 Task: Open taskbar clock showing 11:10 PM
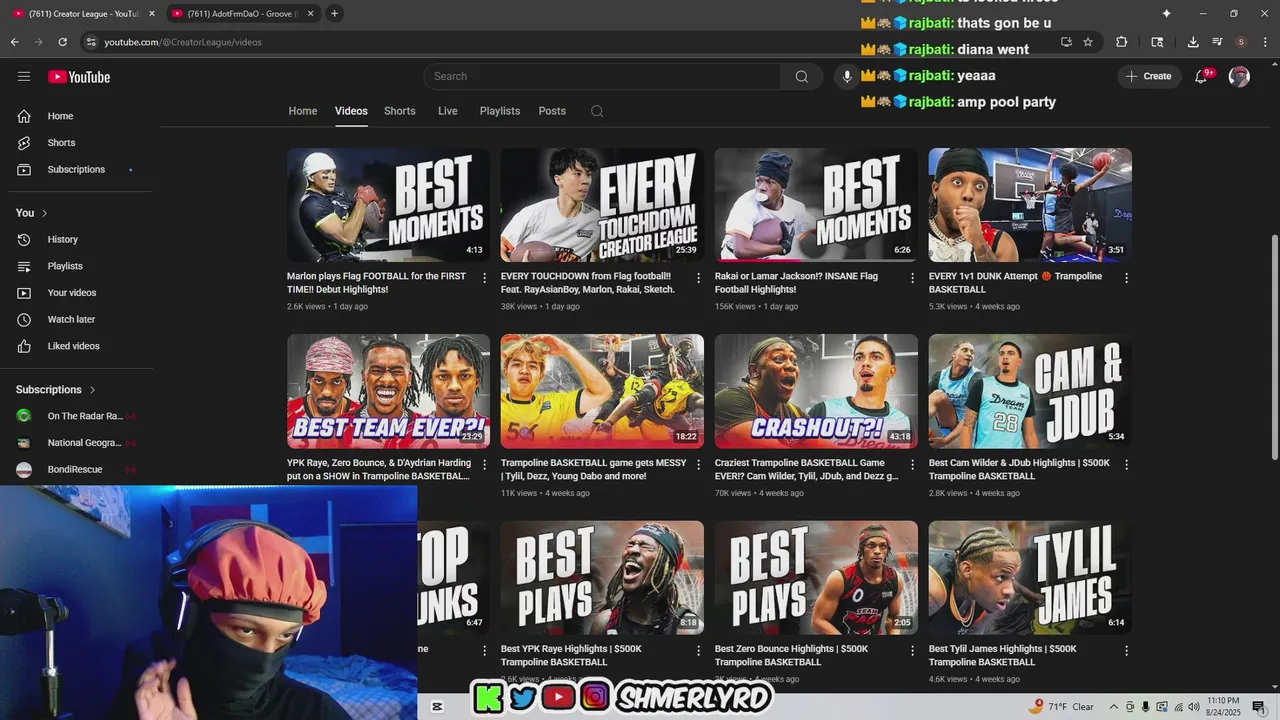click(1223, 707)
